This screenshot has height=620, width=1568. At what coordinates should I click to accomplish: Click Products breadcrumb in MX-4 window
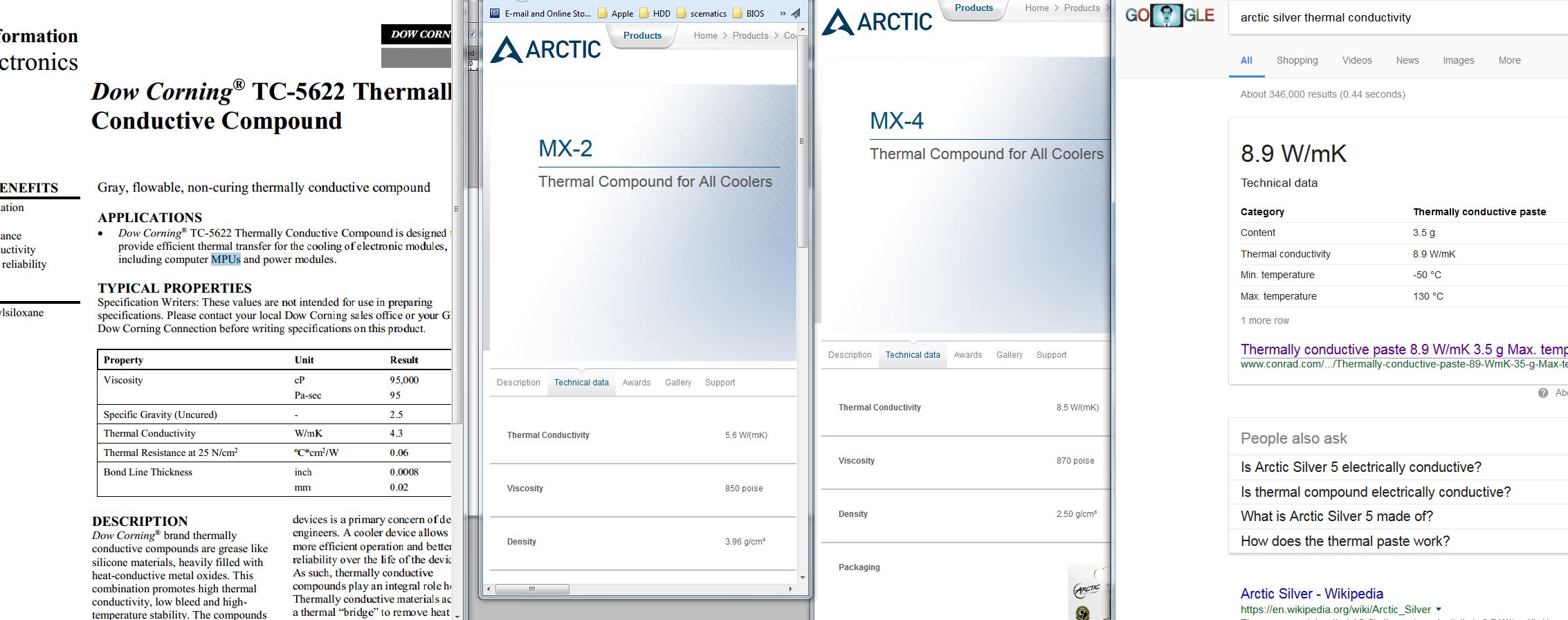point(1082,8)
